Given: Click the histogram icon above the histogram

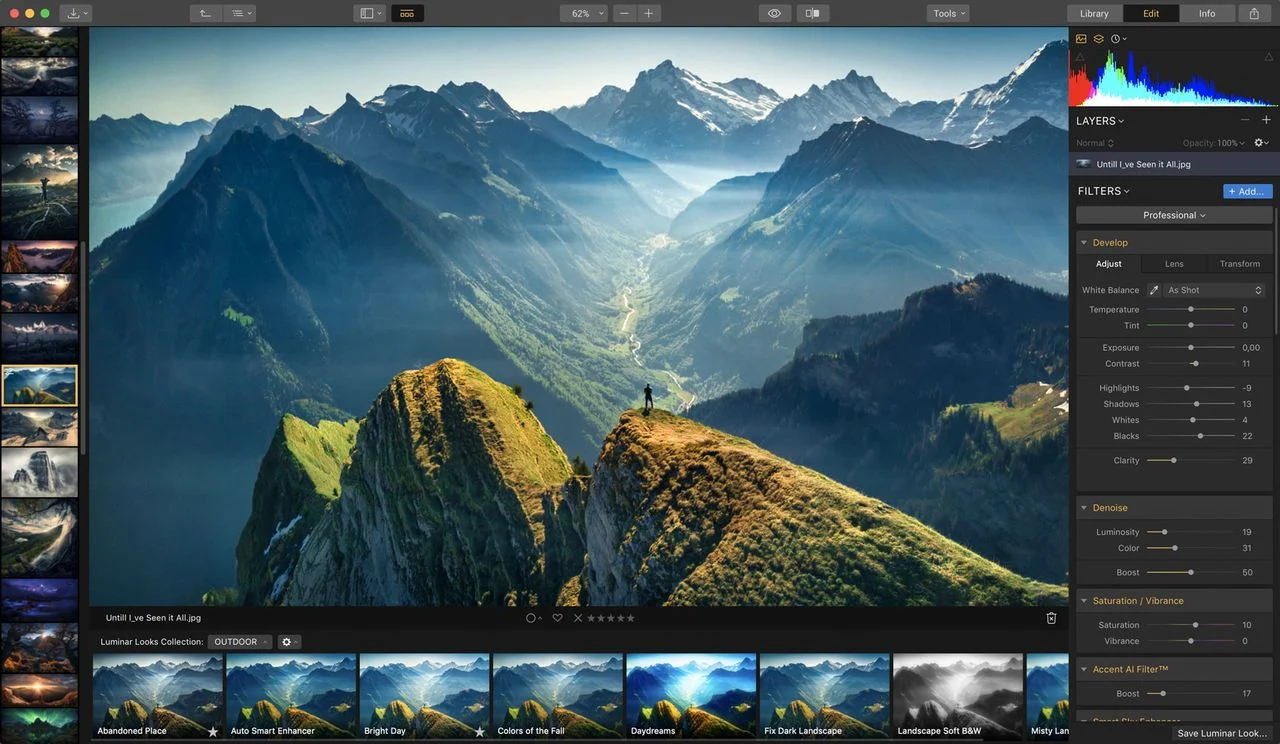Looking at the screenshot, I should (x=1080, y=38).
